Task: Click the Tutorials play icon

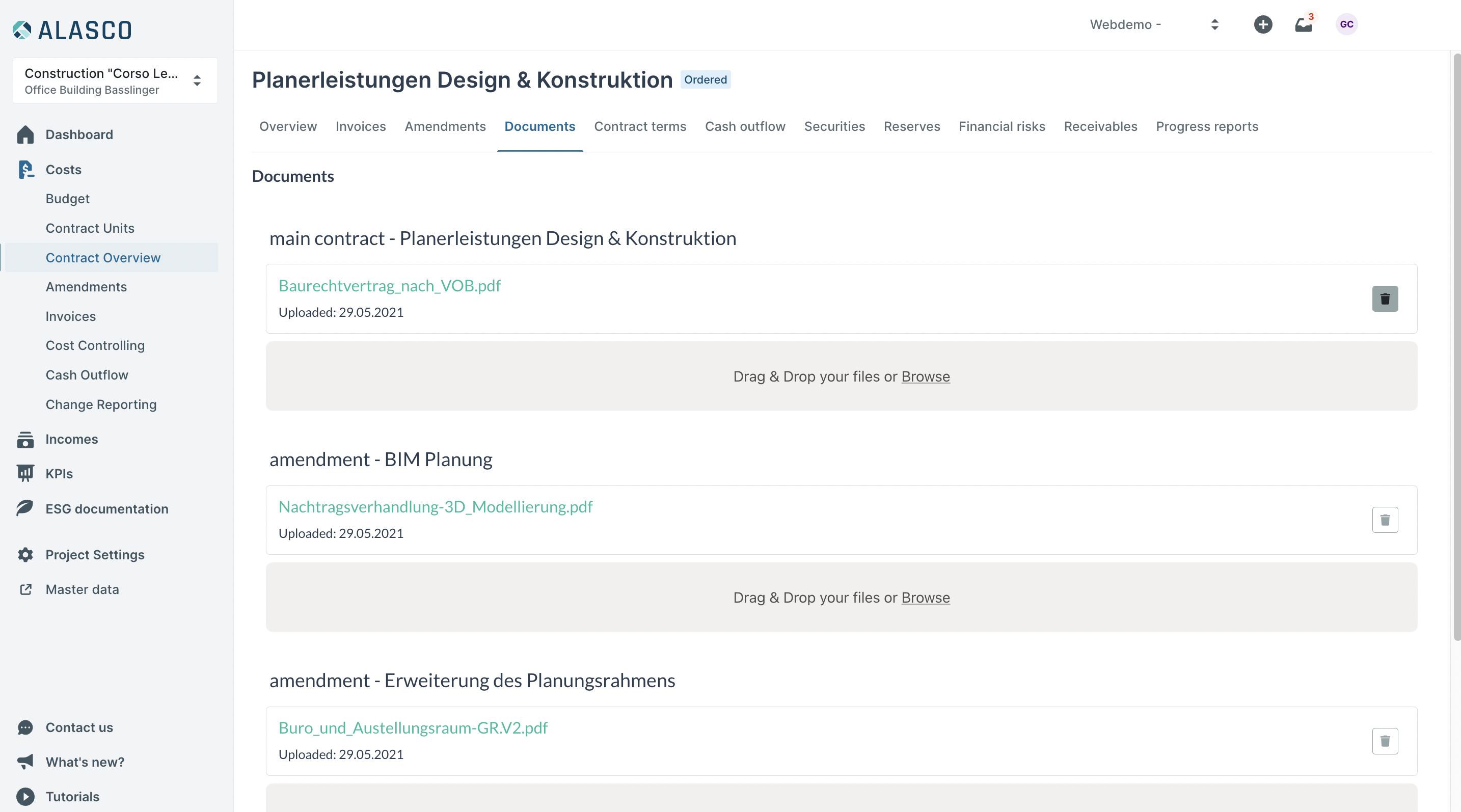Action: click(25, 797)
